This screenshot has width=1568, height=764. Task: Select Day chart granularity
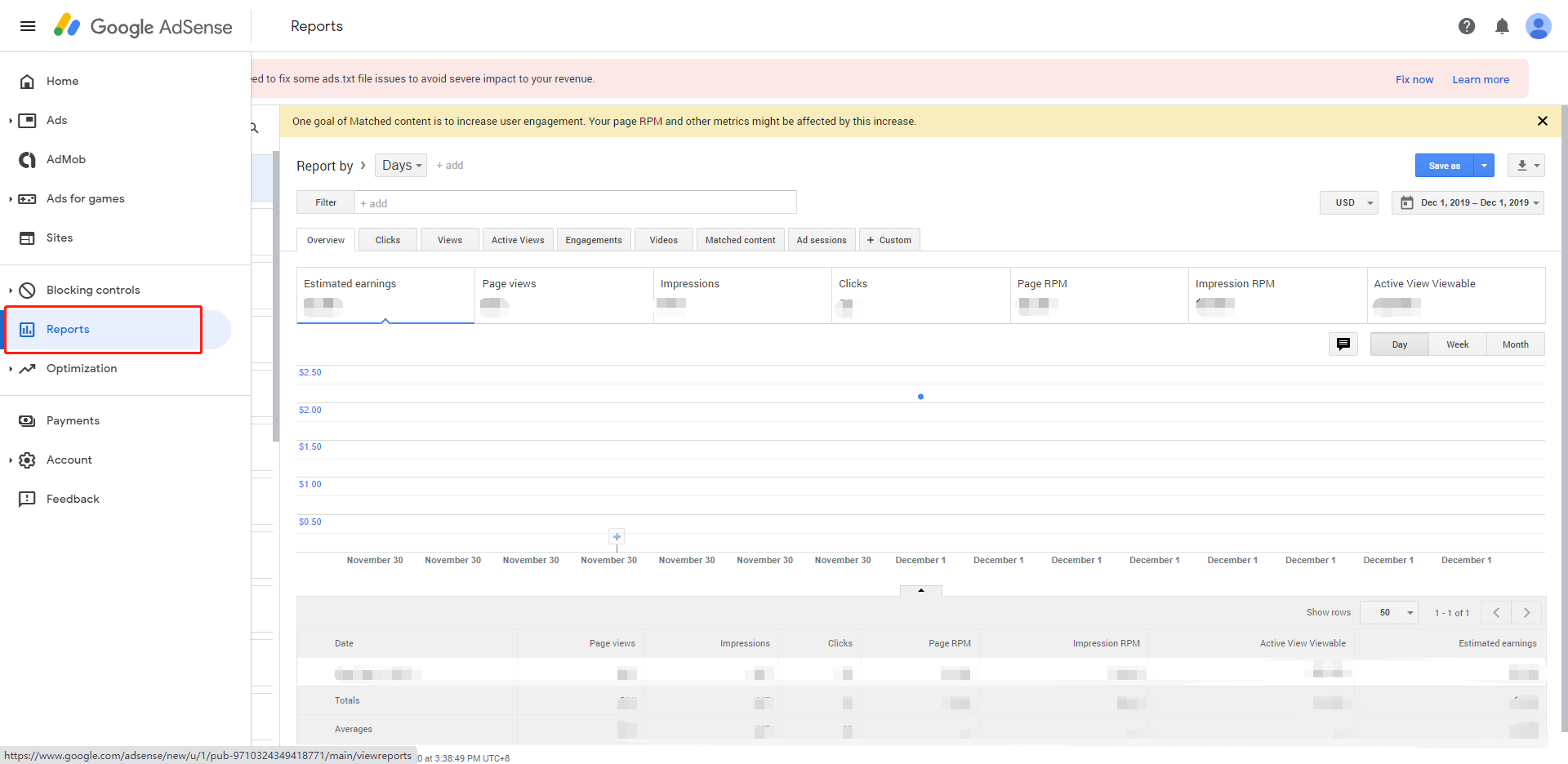pos(1399,344)
